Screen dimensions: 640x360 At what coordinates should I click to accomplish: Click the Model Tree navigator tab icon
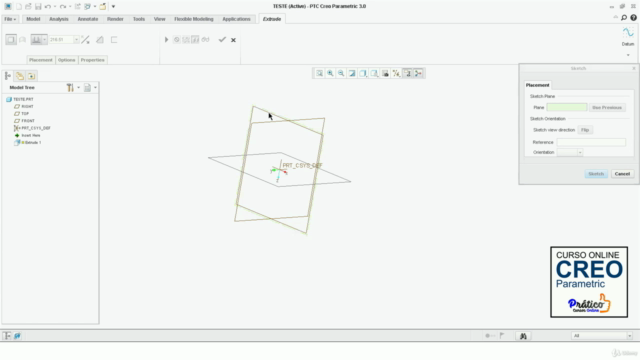click(8, 76)
